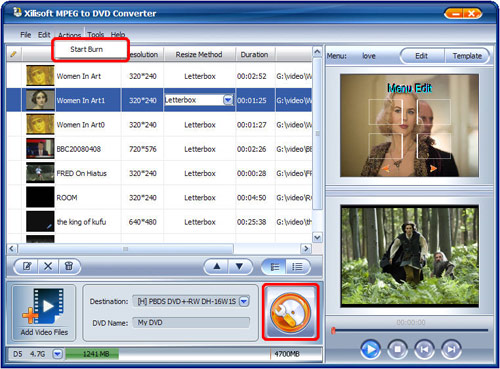Click the edit file pencil icon
The width and height of the screenshot is (500, 369).
pyautogui.click(x=27, y=266)
